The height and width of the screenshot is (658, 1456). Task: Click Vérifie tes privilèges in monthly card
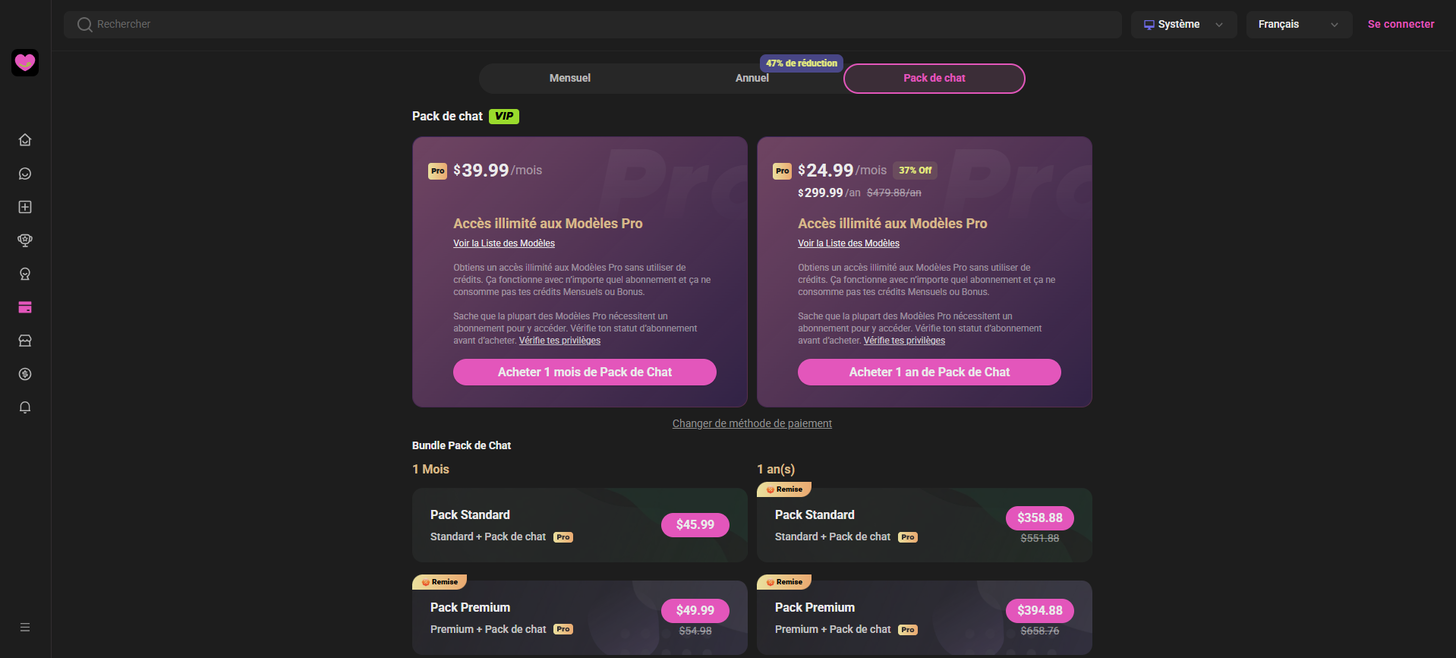(x=560, y=341)
